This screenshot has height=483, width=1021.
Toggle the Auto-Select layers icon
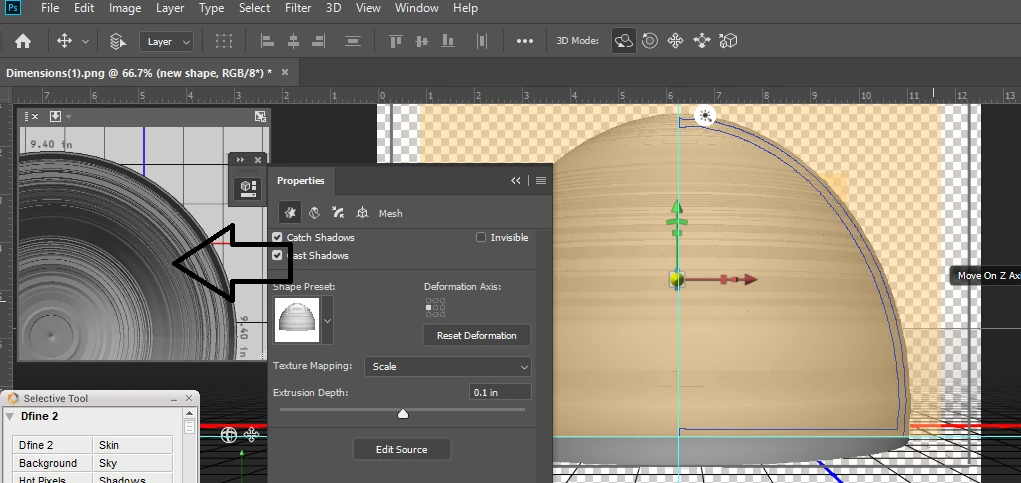pos(117,42)
